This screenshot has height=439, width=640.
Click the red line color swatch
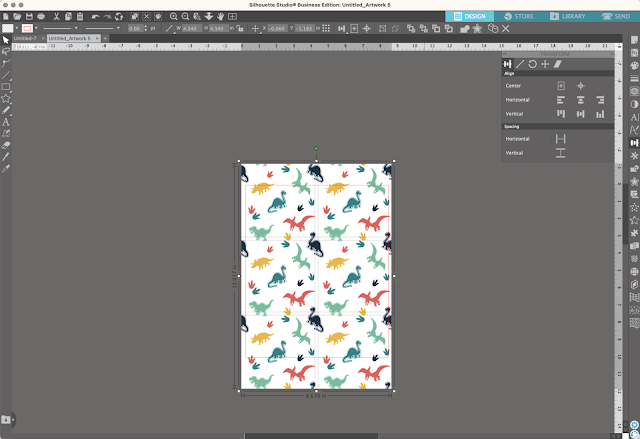pyautogui.click(x=27, y=28)
